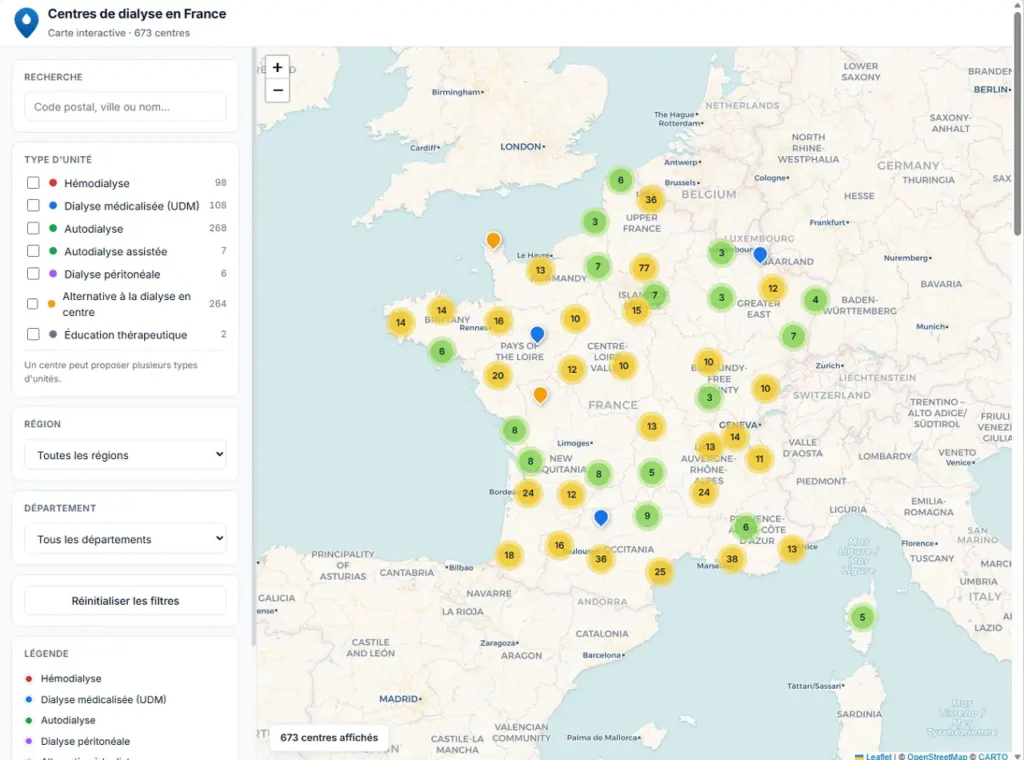Toggle the Éducation thérapeutique checkbox
1024x760 pixels.
[x=33, y=335]
